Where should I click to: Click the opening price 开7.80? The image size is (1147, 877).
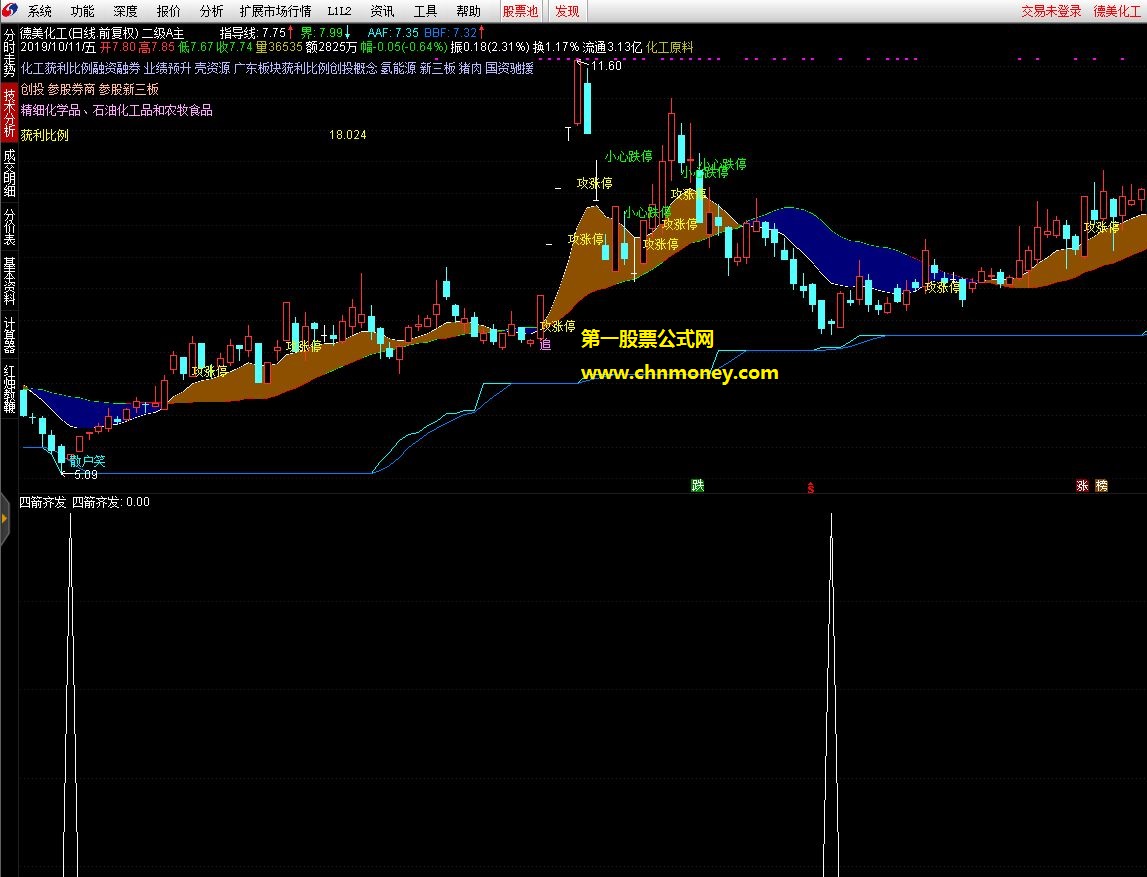click(118, 48)
